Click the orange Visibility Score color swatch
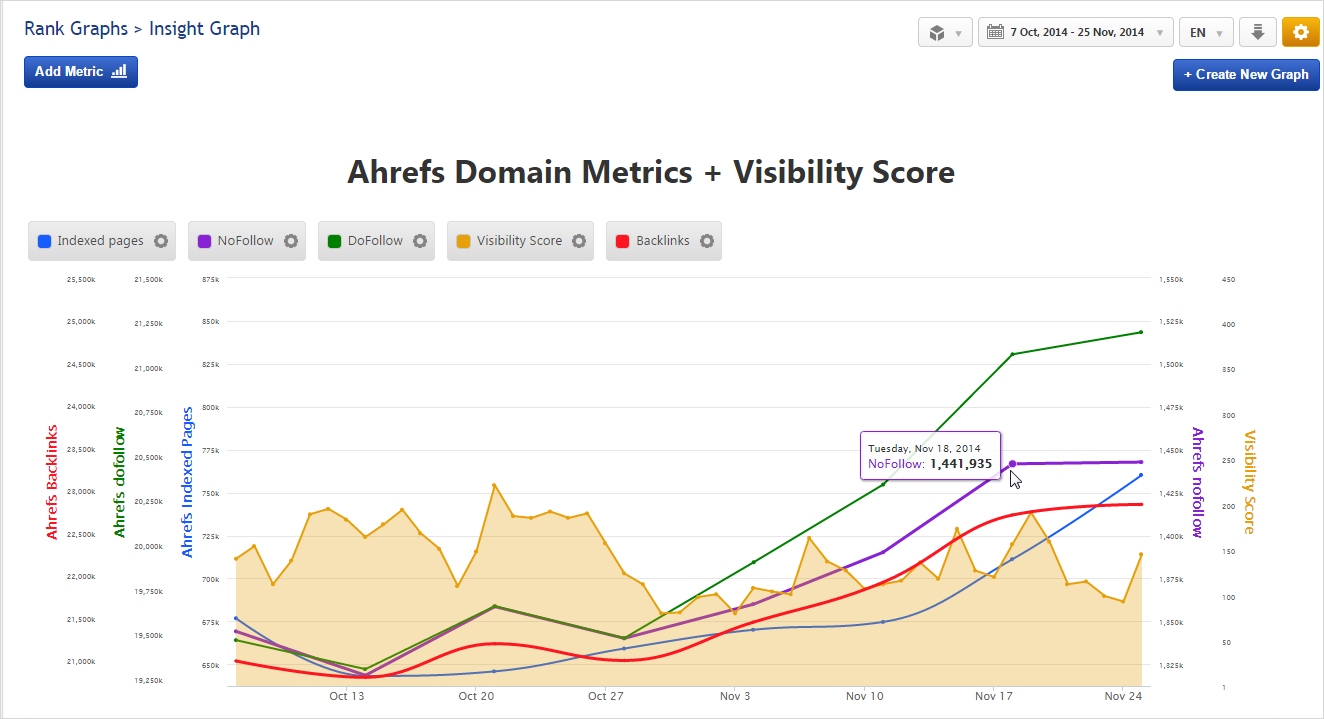This screenshot has height=719, width=1324. point(463,241)
